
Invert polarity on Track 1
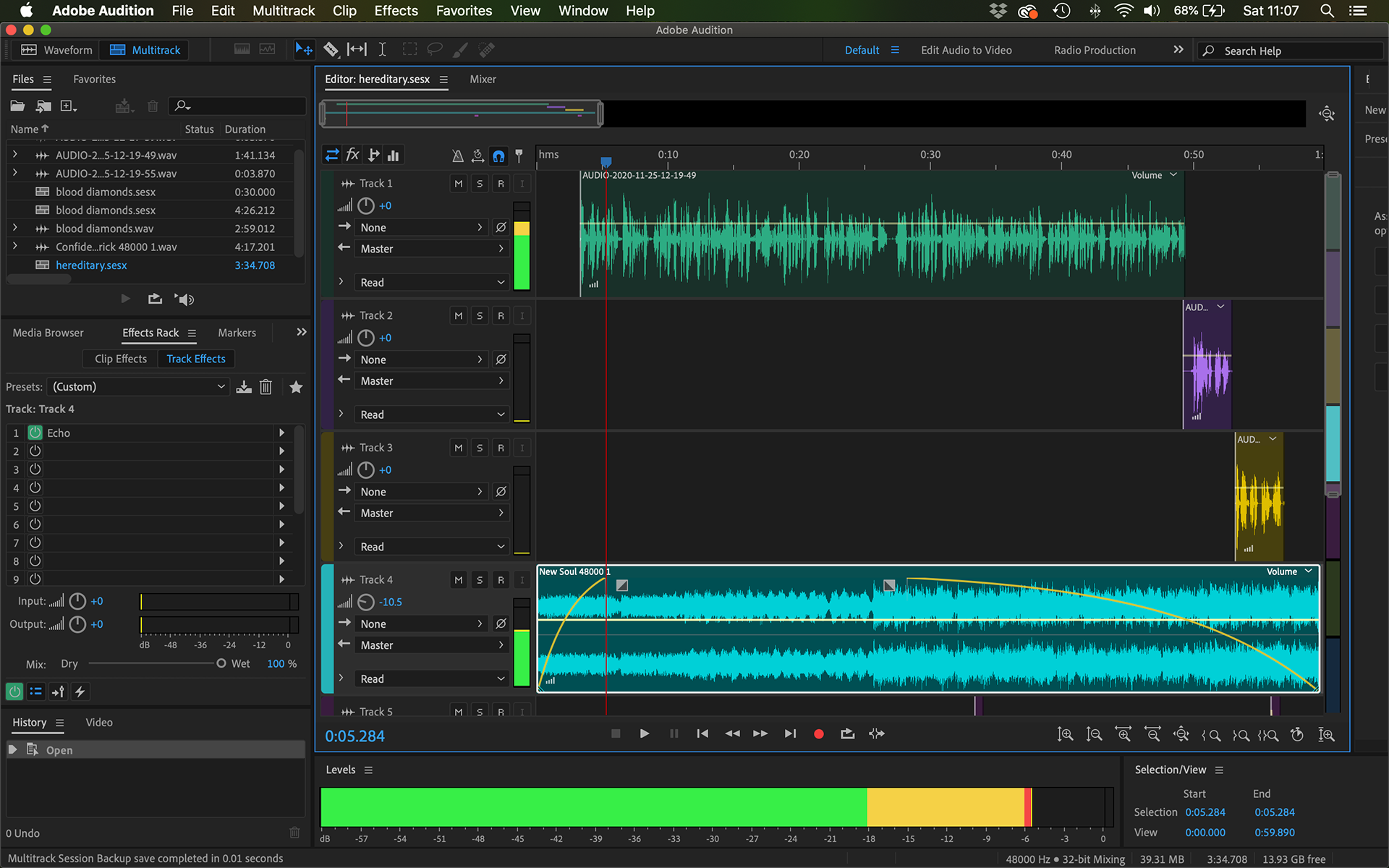point(501,227)
